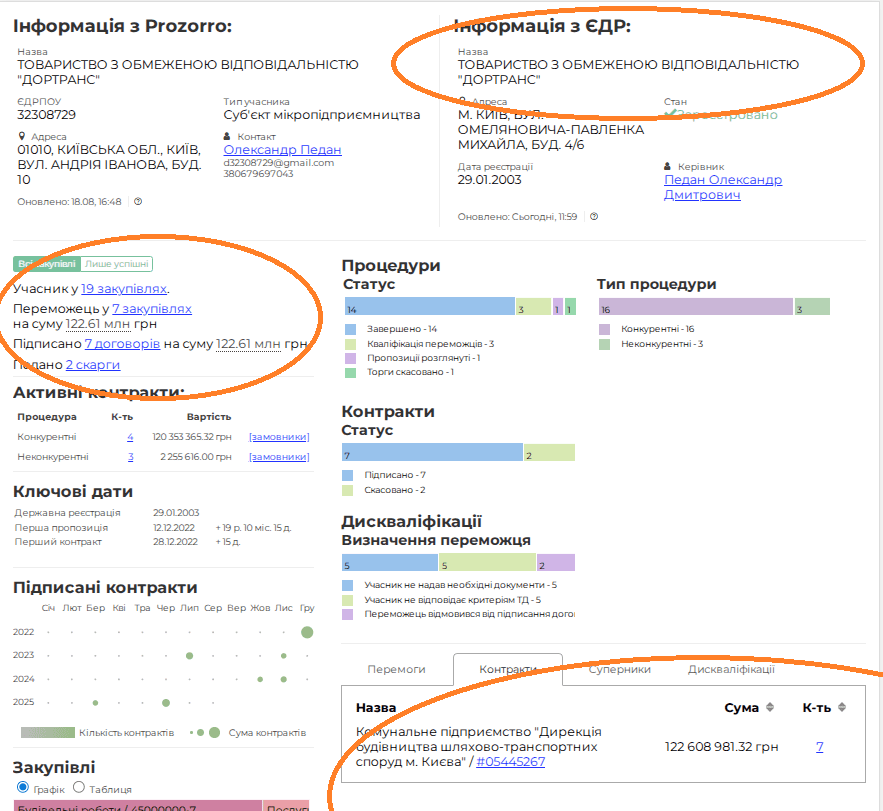This screenshot has width=883, height=811.
Task: Click the blue Завершено legend swatch
Action: [x=349, y=329]
